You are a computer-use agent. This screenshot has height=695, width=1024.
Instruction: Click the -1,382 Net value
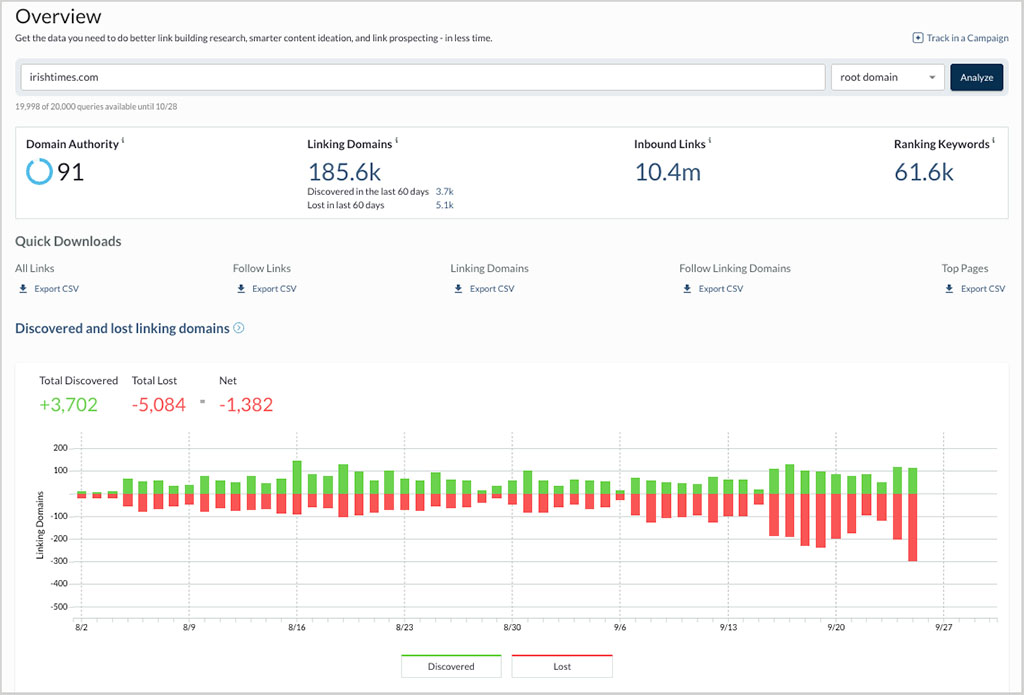[246, 405]
